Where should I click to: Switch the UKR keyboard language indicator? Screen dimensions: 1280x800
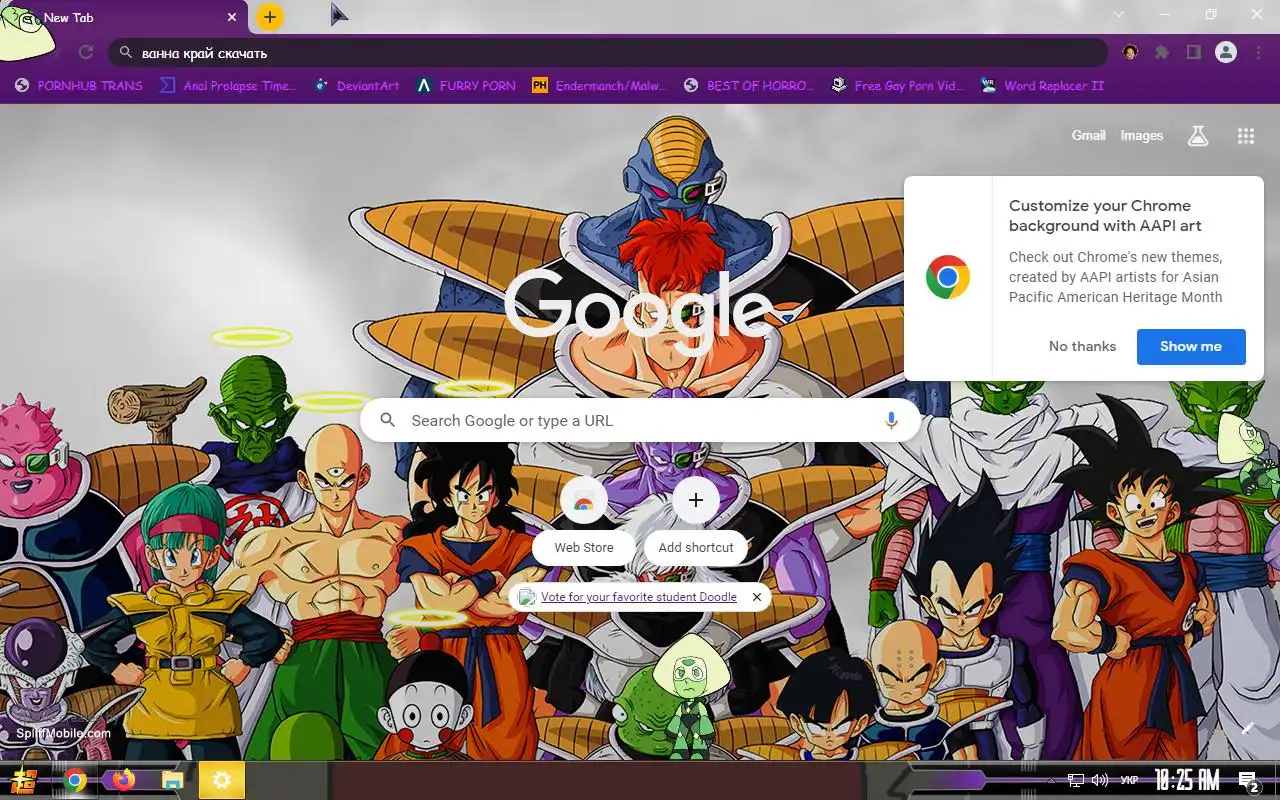(x=1129, y=780)
